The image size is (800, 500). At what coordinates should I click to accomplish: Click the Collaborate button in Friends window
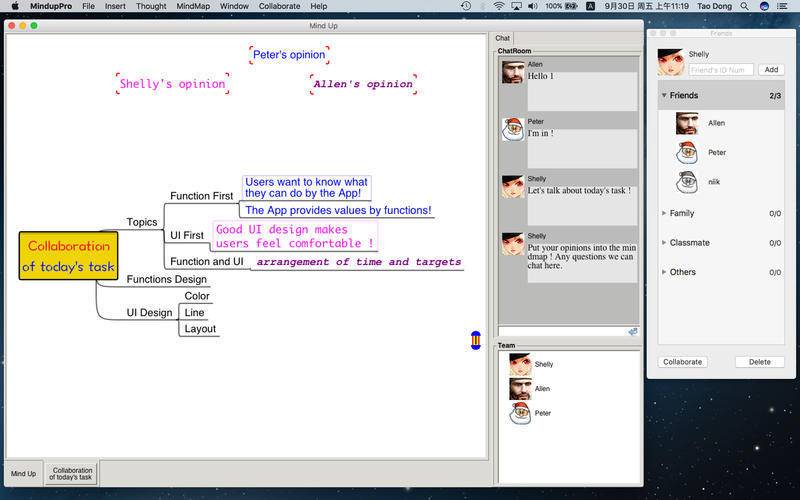point(682,362)
